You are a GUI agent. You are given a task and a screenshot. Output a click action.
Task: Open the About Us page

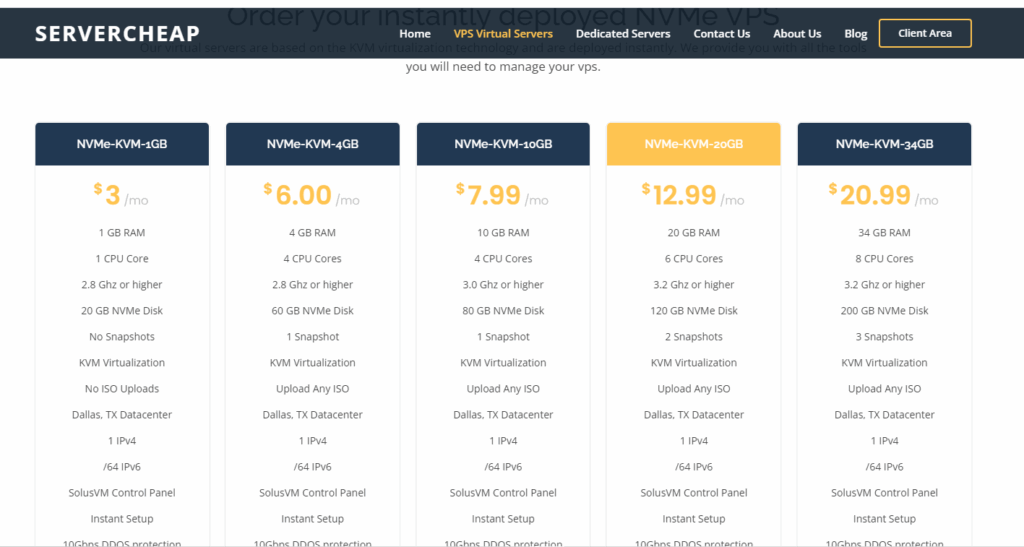[x=797, y=34]
